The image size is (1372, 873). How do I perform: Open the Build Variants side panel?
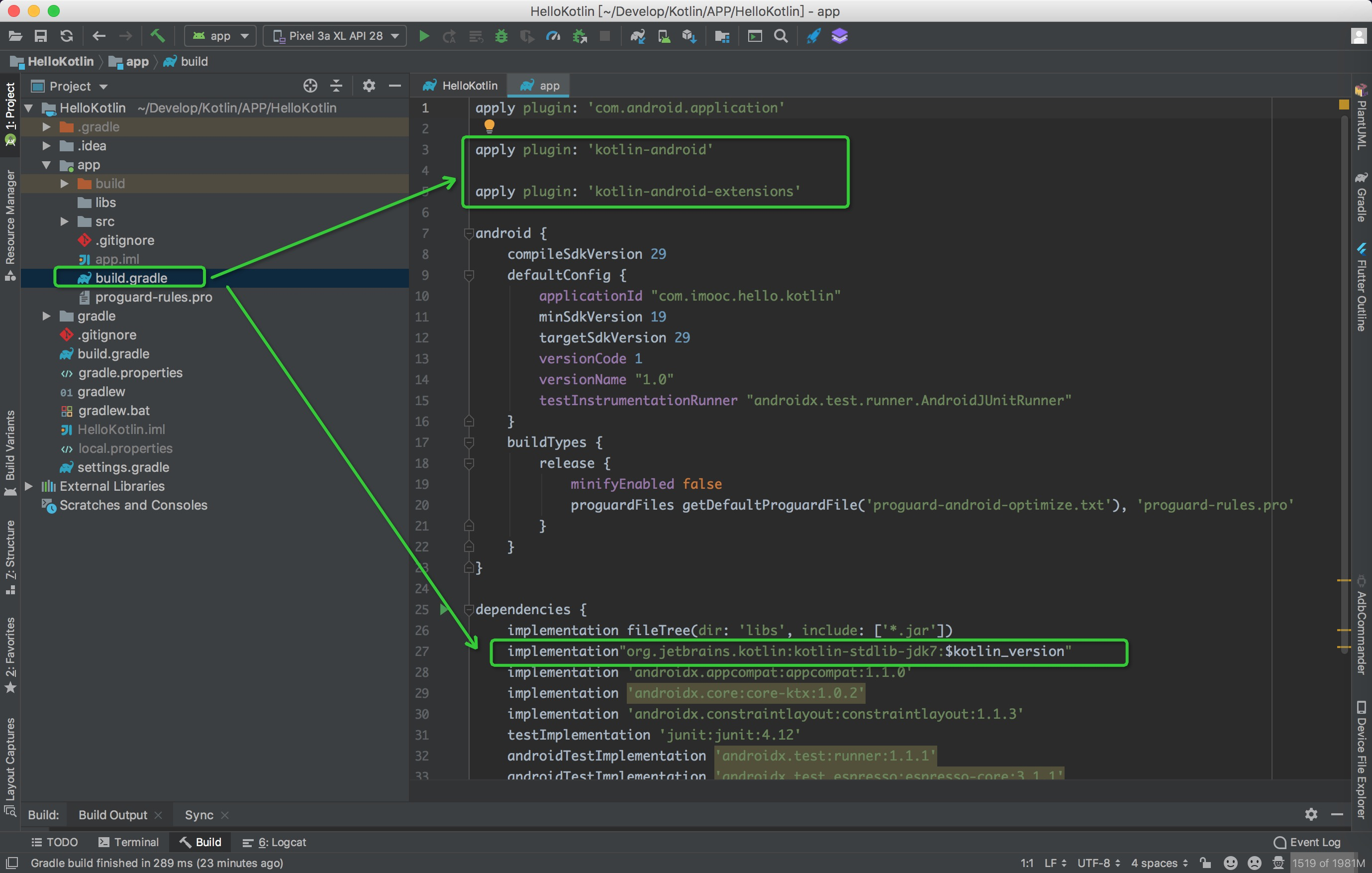click(x=9, y=453)
